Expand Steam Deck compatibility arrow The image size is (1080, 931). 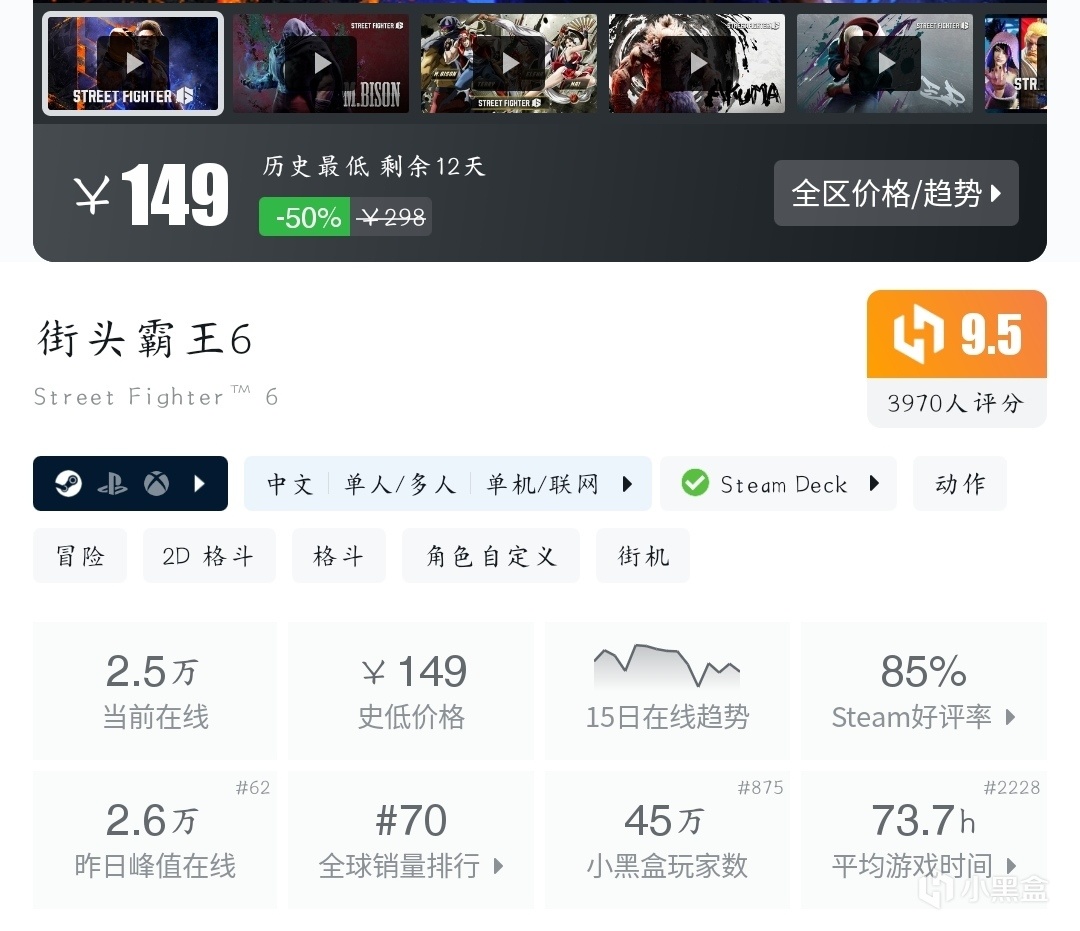[874, 483]
